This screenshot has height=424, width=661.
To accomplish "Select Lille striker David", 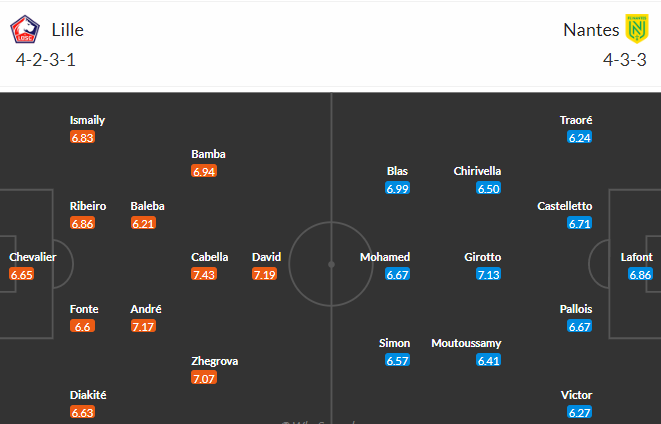I will point(266,257).
